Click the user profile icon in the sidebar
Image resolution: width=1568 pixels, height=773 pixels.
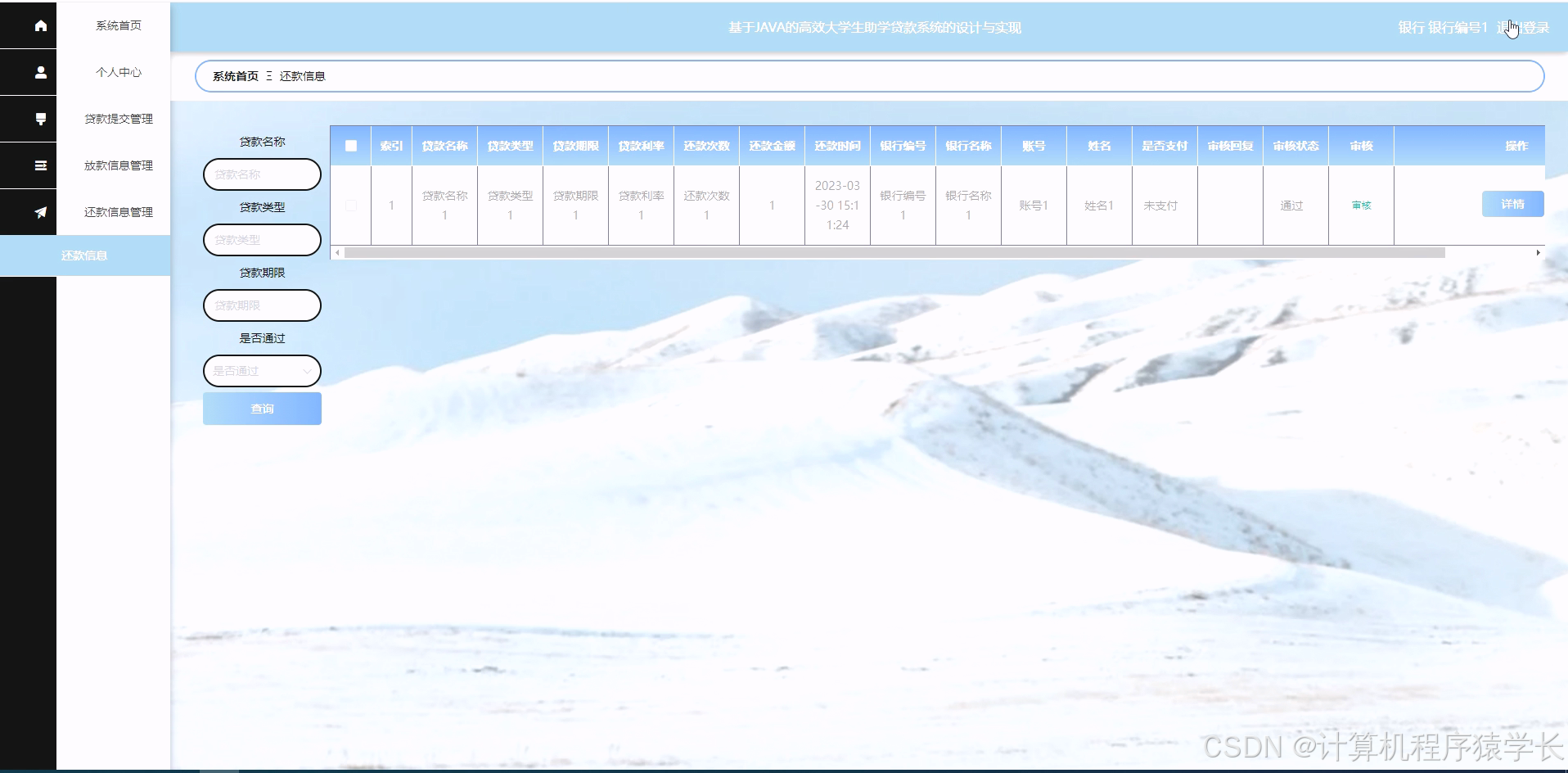tap(40, 72)
